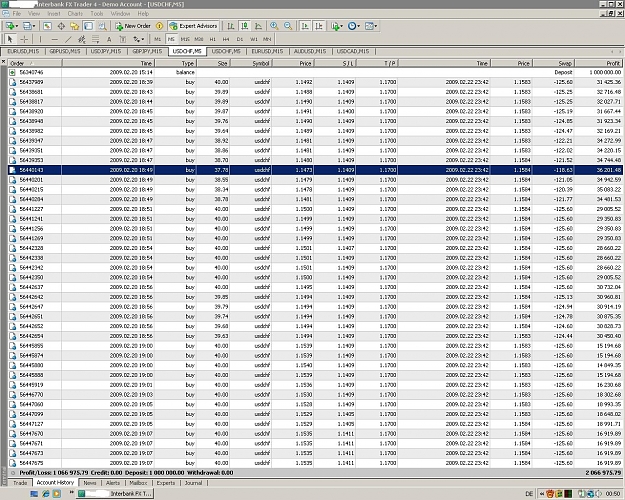Select order row 56440143
Viewport: 625px width, 500px height.
(x=315, y=170)
